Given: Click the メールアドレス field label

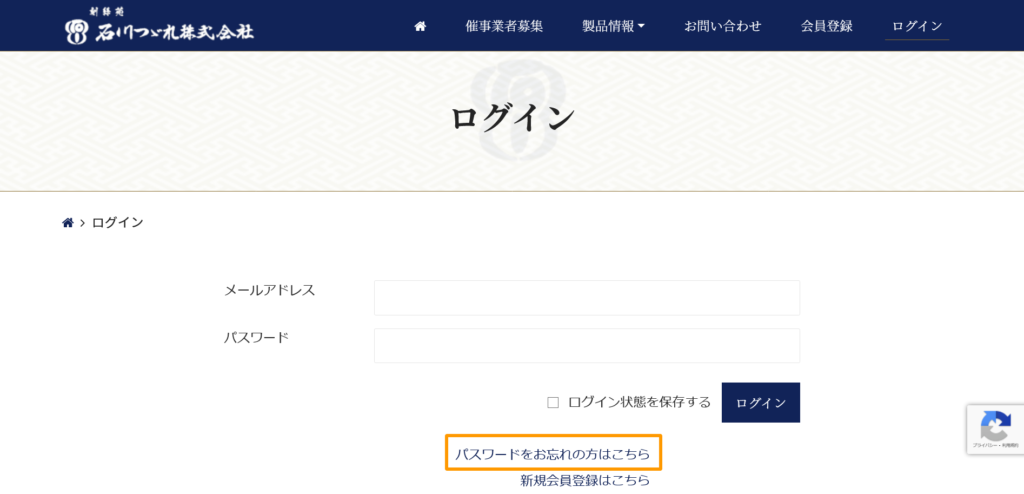Looking at the screenshot, I should click(269, 290).
